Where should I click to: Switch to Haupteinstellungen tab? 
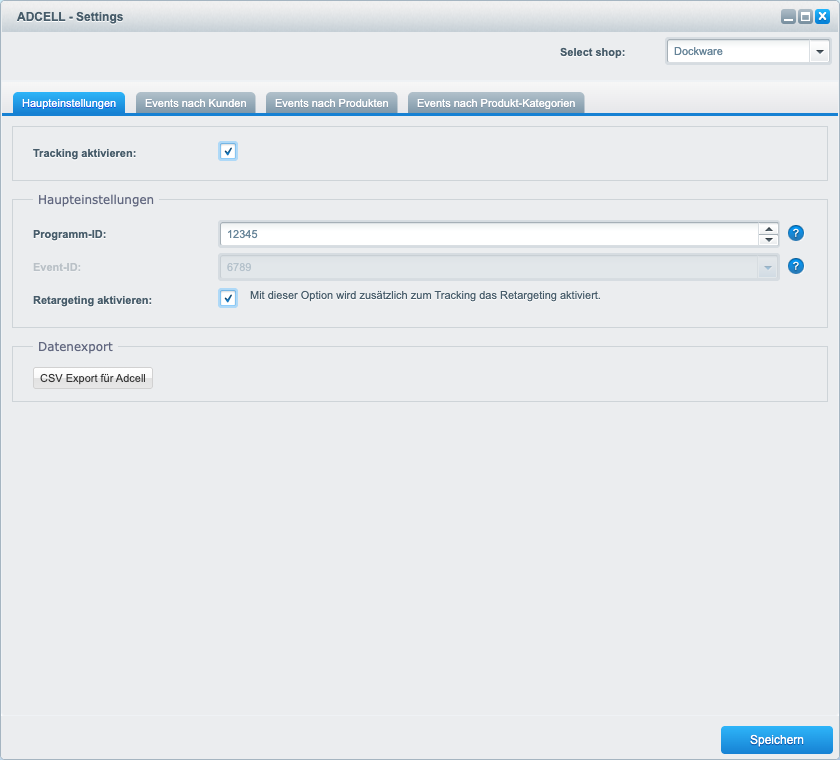pyautogui.click(x=69, y=103)
